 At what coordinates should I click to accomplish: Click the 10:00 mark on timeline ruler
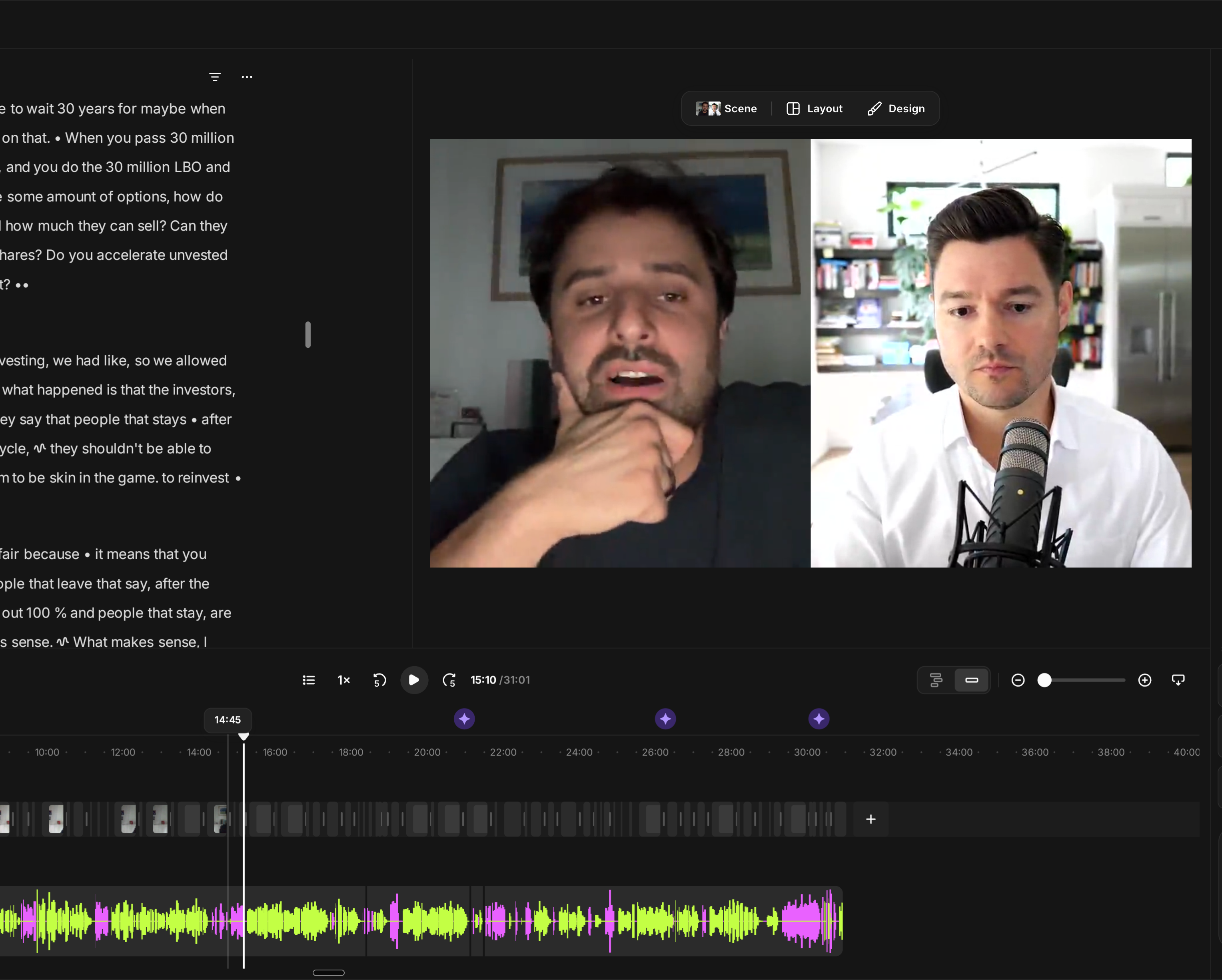tap(47, 752)
